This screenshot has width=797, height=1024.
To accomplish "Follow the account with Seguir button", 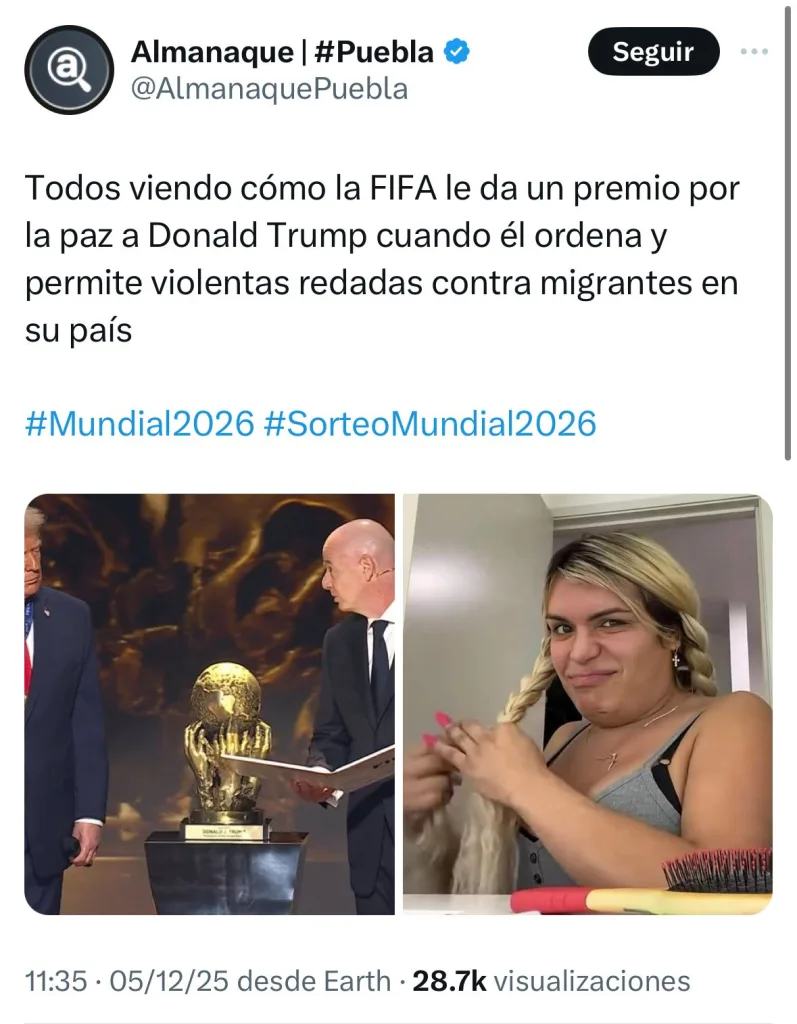I will (653, 52).
